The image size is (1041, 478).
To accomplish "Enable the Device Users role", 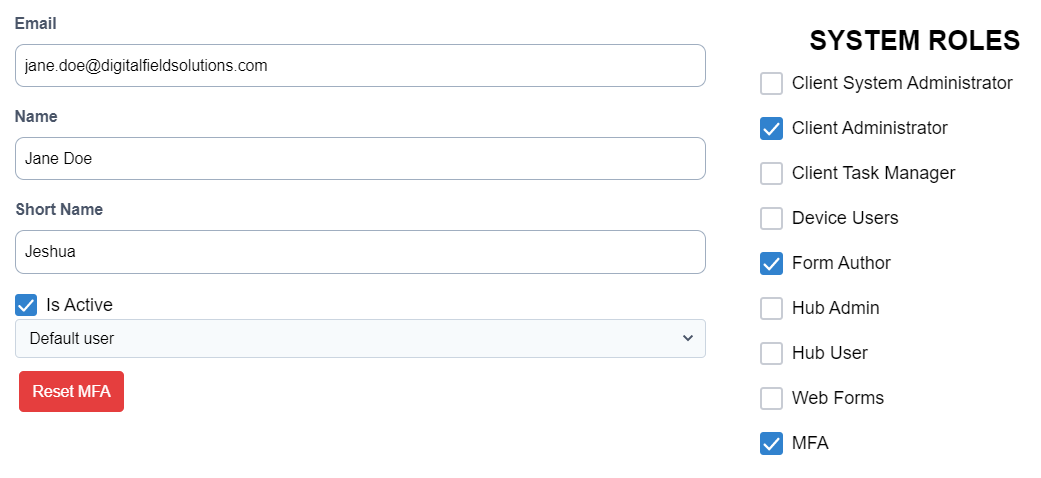I will (x=771, y=218).
